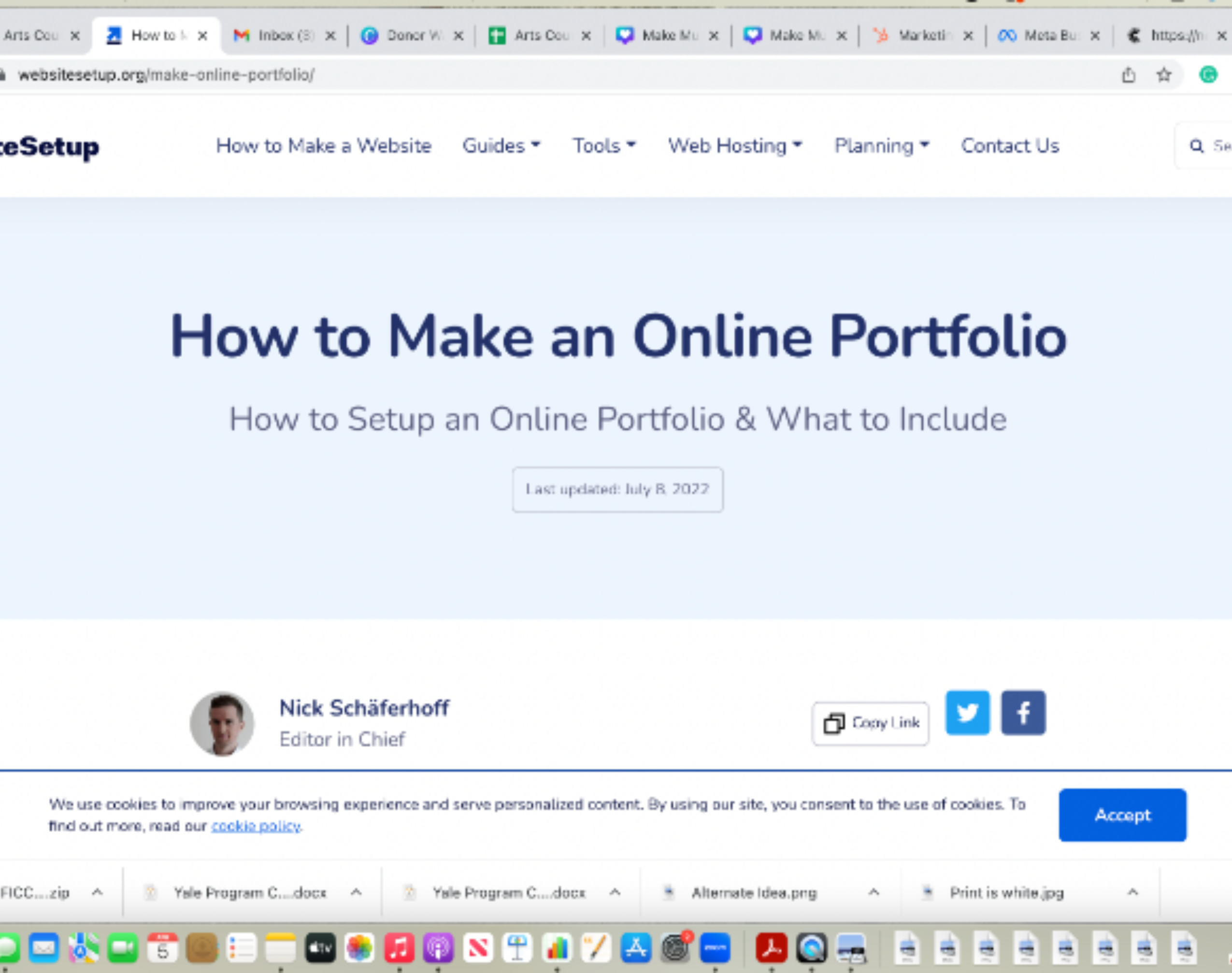The width and height of the screenshot is (1232, 973).
Task: Share page on Twitter
Action: 967,713
